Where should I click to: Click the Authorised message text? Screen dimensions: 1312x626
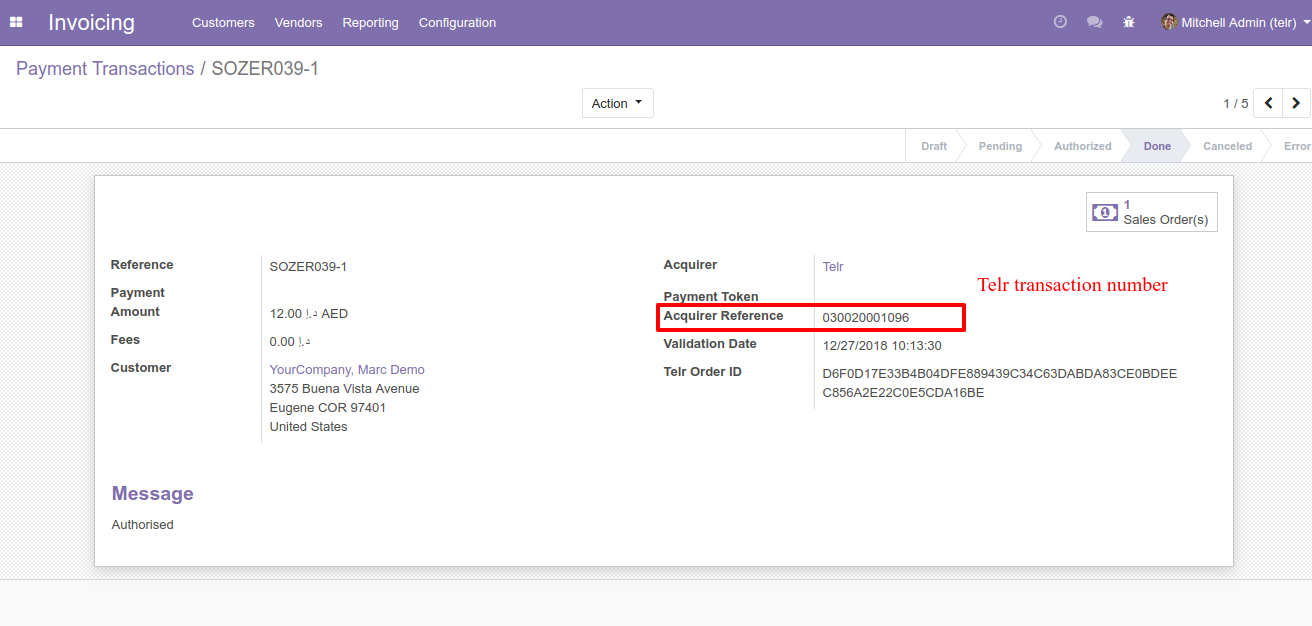pyautogui.click(x=142, y=525)
